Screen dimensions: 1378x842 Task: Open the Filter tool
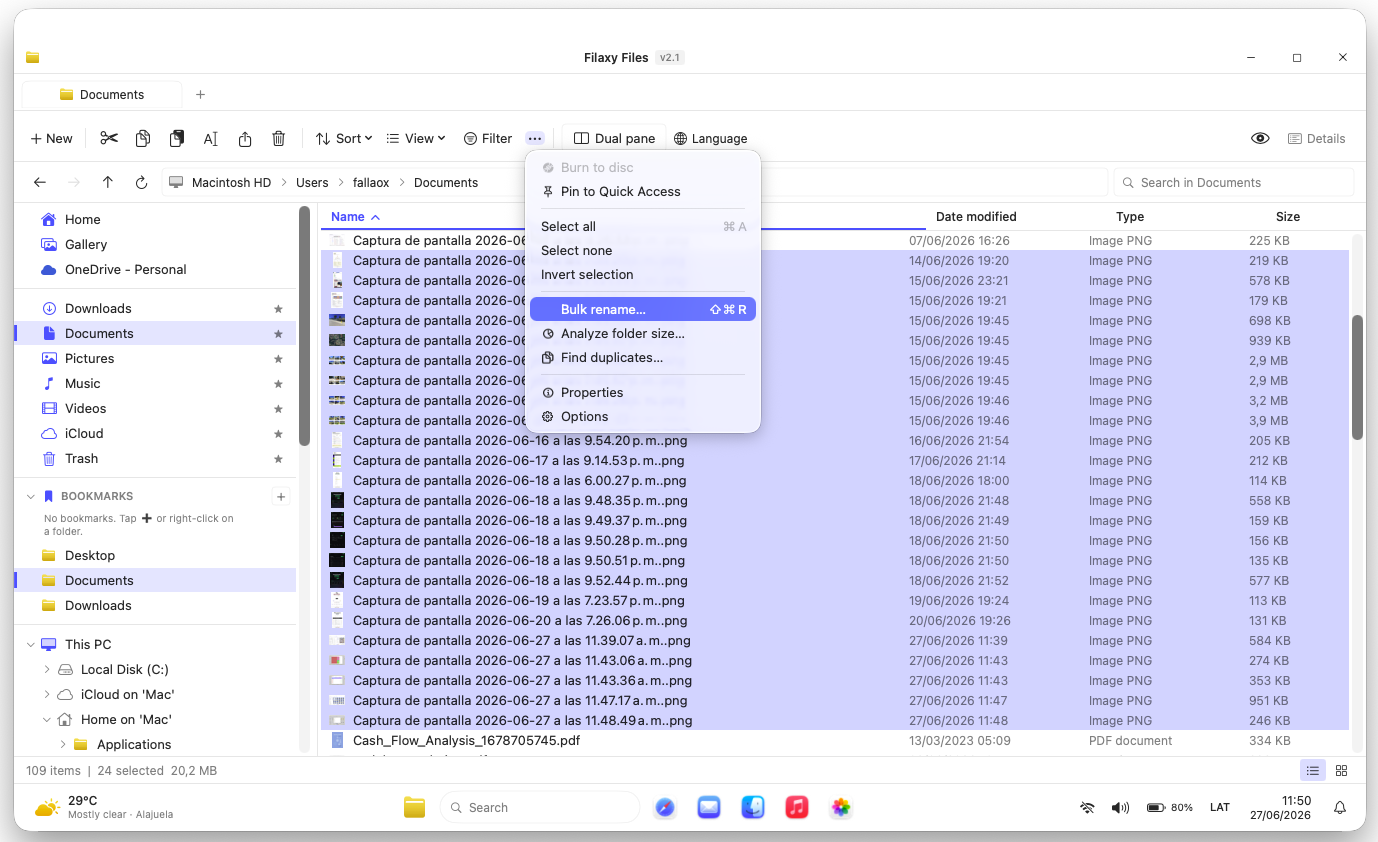point(488,139)
